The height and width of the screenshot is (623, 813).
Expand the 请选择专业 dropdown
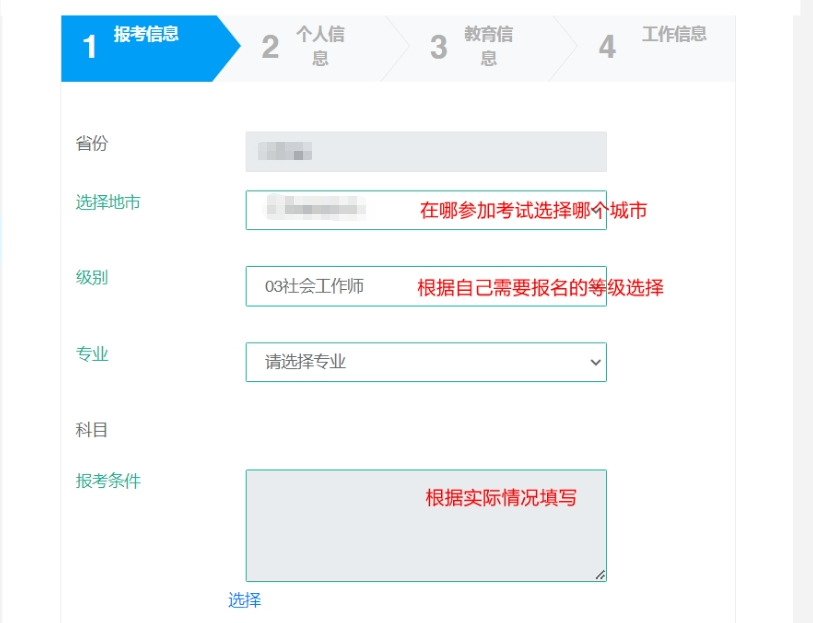click(425, 362)
